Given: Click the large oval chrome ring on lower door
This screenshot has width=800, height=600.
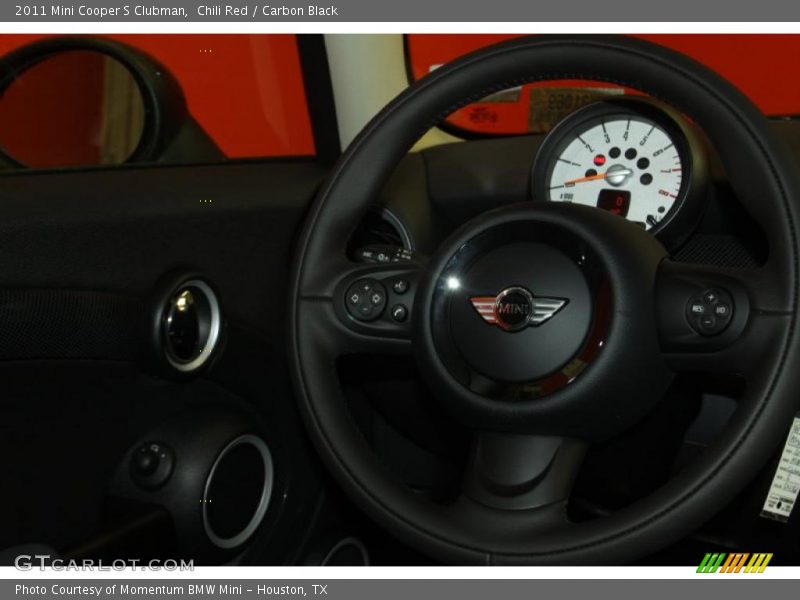Looking at the screenshot, I should tap(238, 491).
